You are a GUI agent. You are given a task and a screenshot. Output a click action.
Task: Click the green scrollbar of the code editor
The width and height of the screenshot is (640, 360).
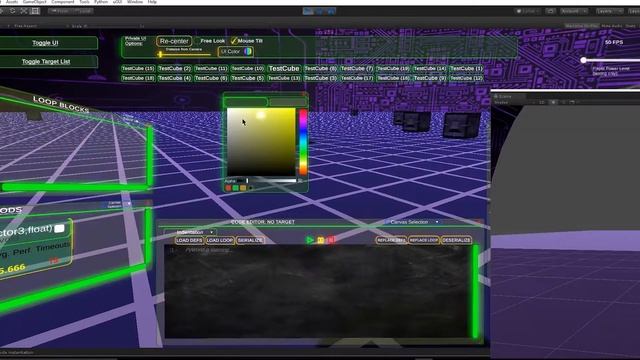[475, 291]
